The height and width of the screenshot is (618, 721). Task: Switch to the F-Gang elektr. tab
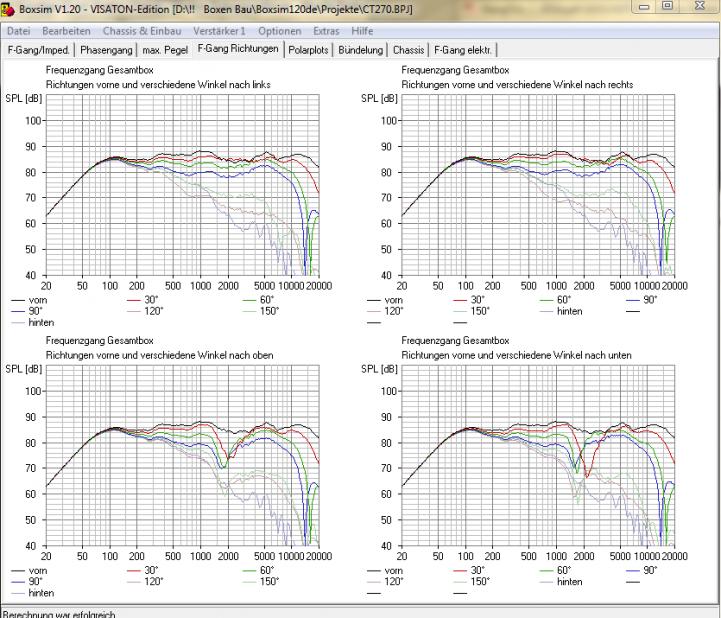(x=463, y=50)
